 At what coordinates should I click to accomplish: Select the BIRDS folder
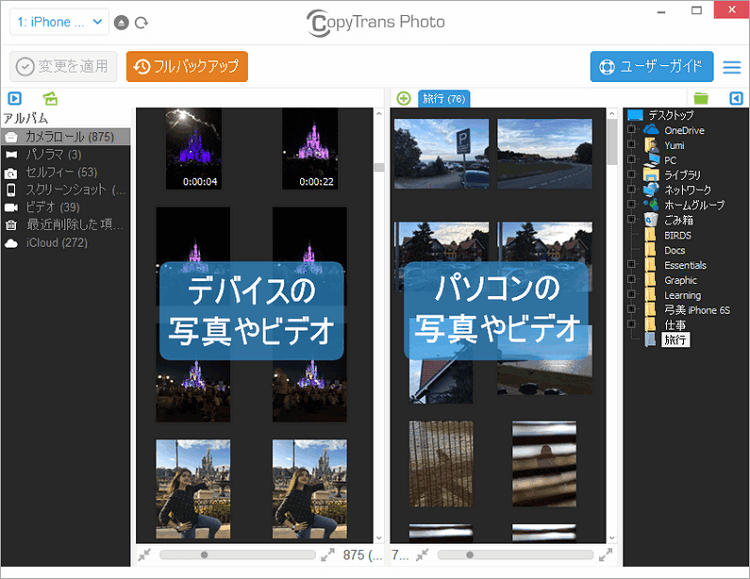point(677,235)
